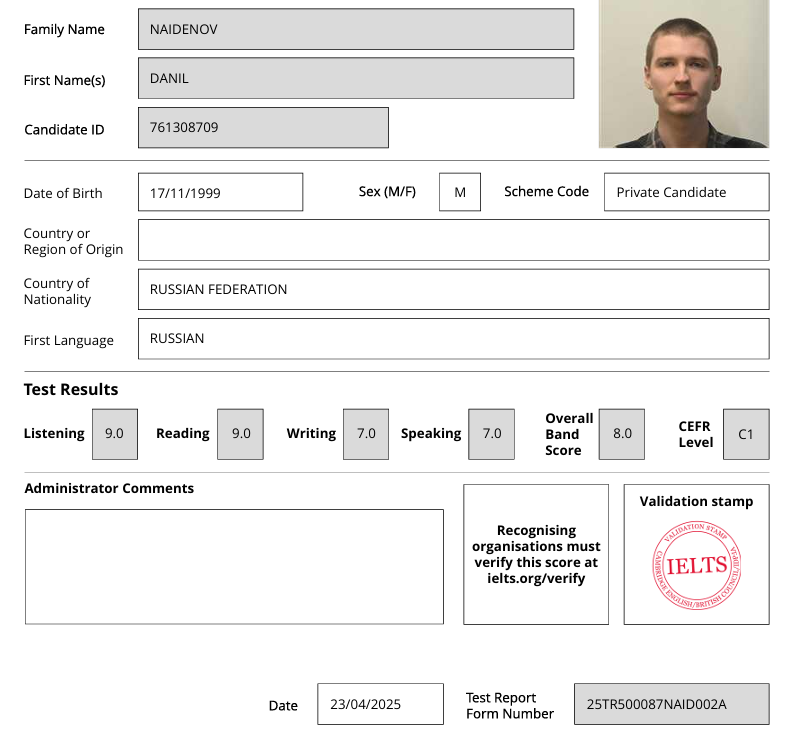The width and height of the screenshot is (790, 743).
Task: Click the Listening score box
Action: pos(114,434)
